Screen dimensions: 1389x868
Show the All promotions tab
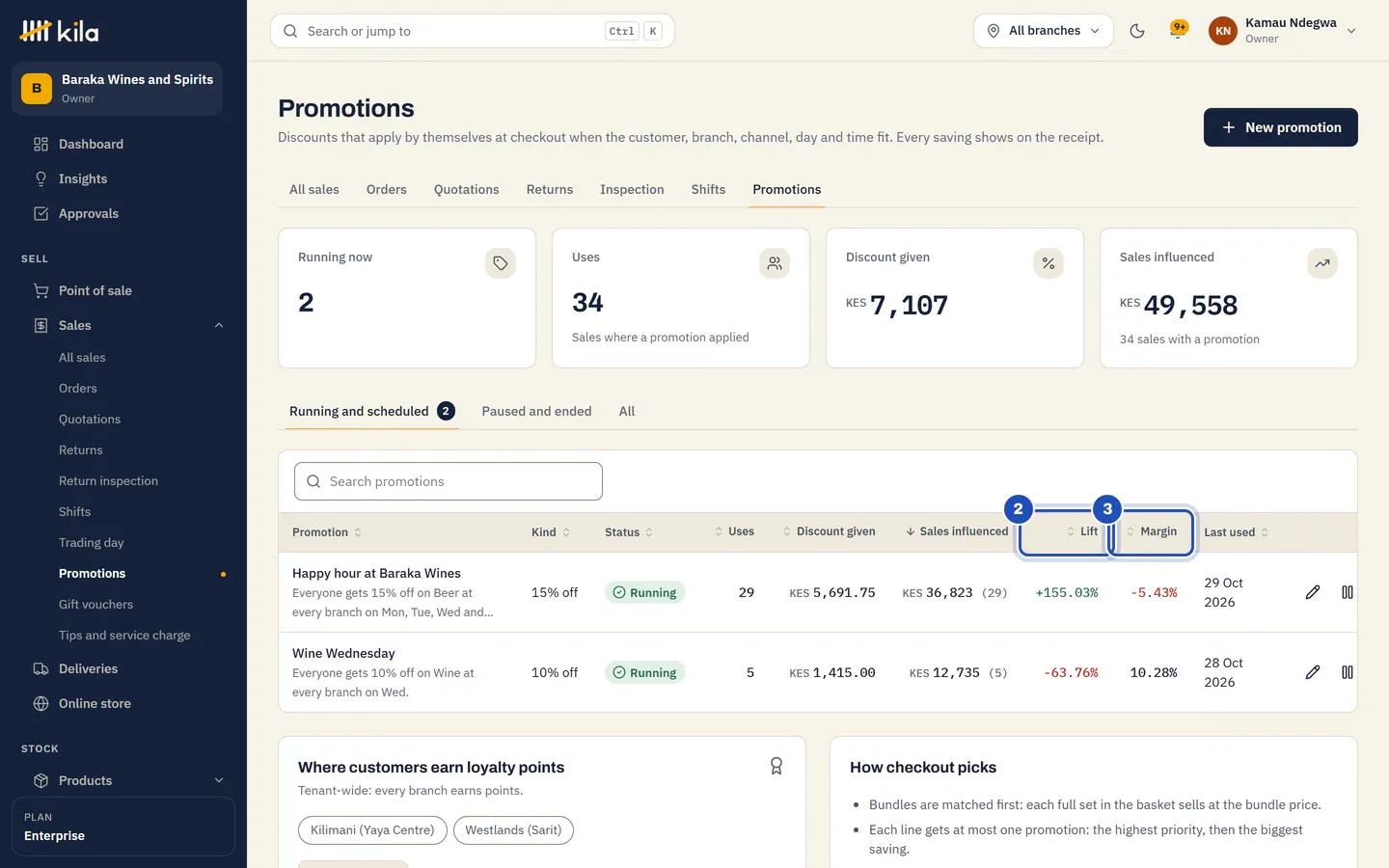pos(627,412)
